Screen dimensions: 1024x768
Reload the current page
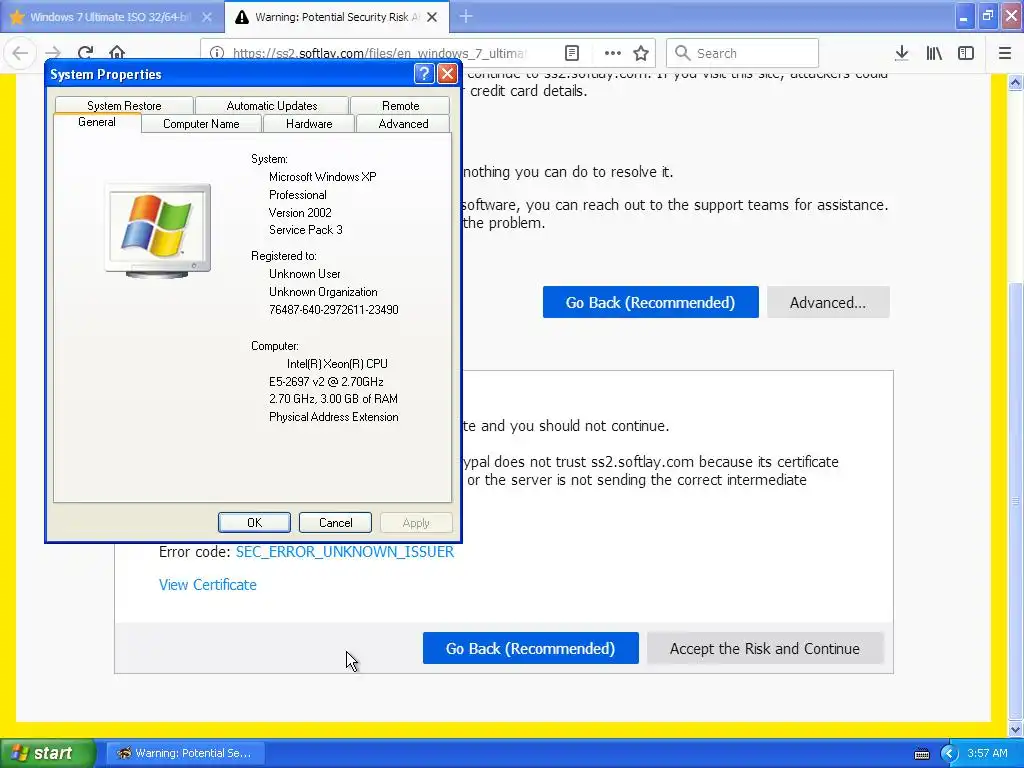[x=85, y=53]
